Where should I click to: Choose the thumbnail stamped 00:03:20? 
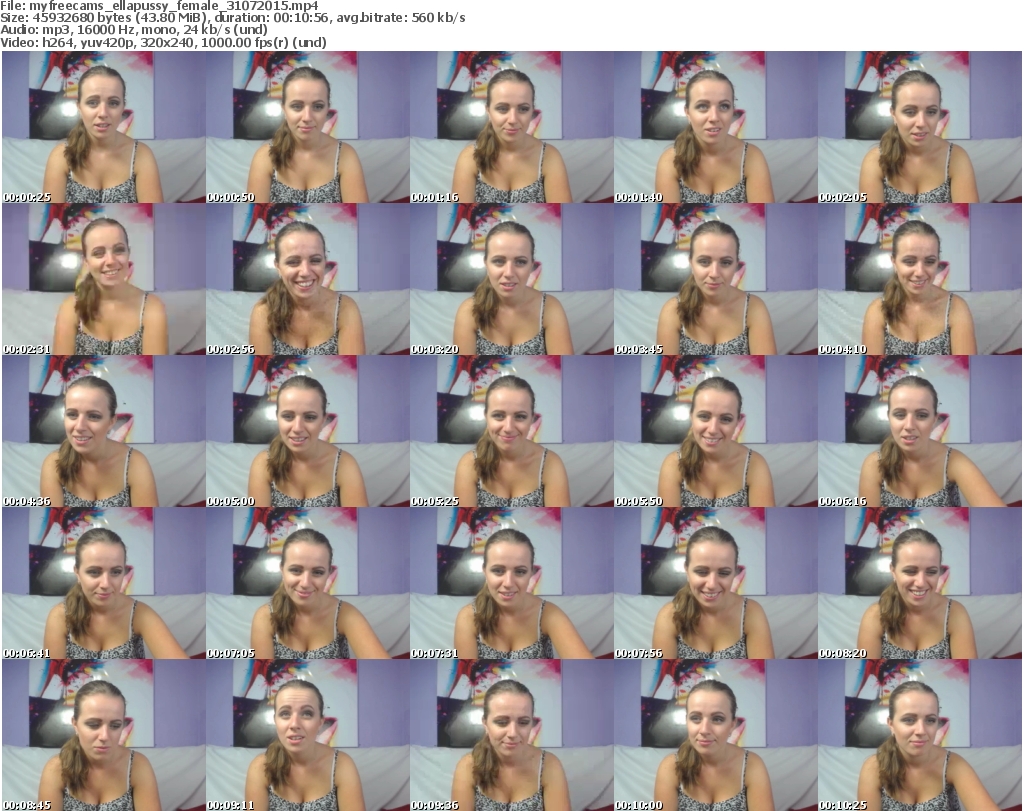(512, 279)
